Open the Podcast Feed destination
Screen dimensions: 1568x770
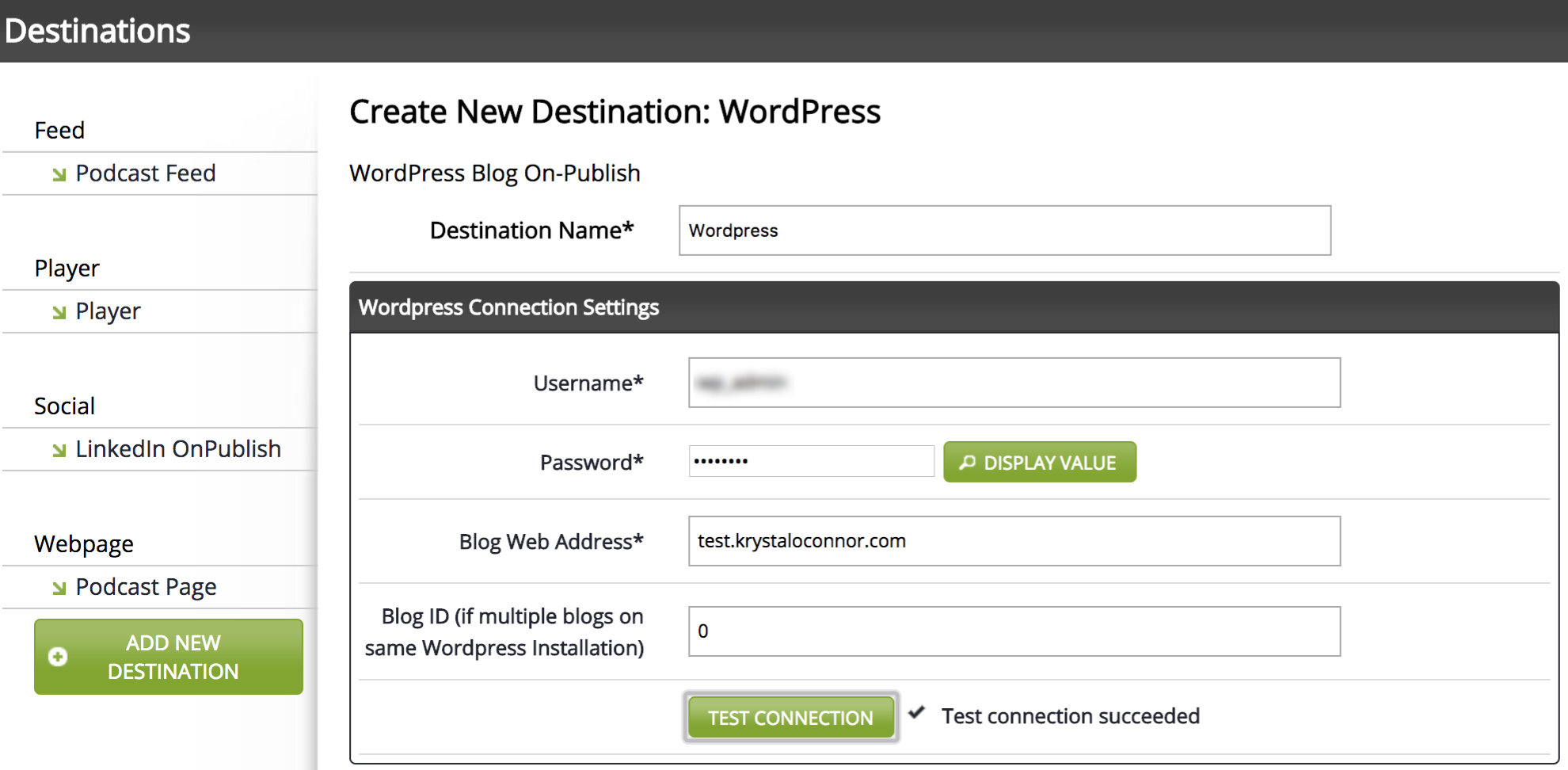pyautogui.click(x=145, y=173)
